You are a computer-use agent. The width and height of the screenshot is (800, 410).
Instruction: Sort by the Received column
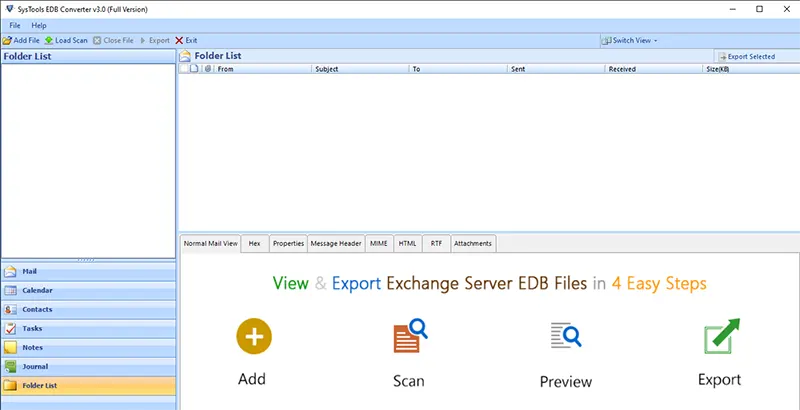pos(654,69)
